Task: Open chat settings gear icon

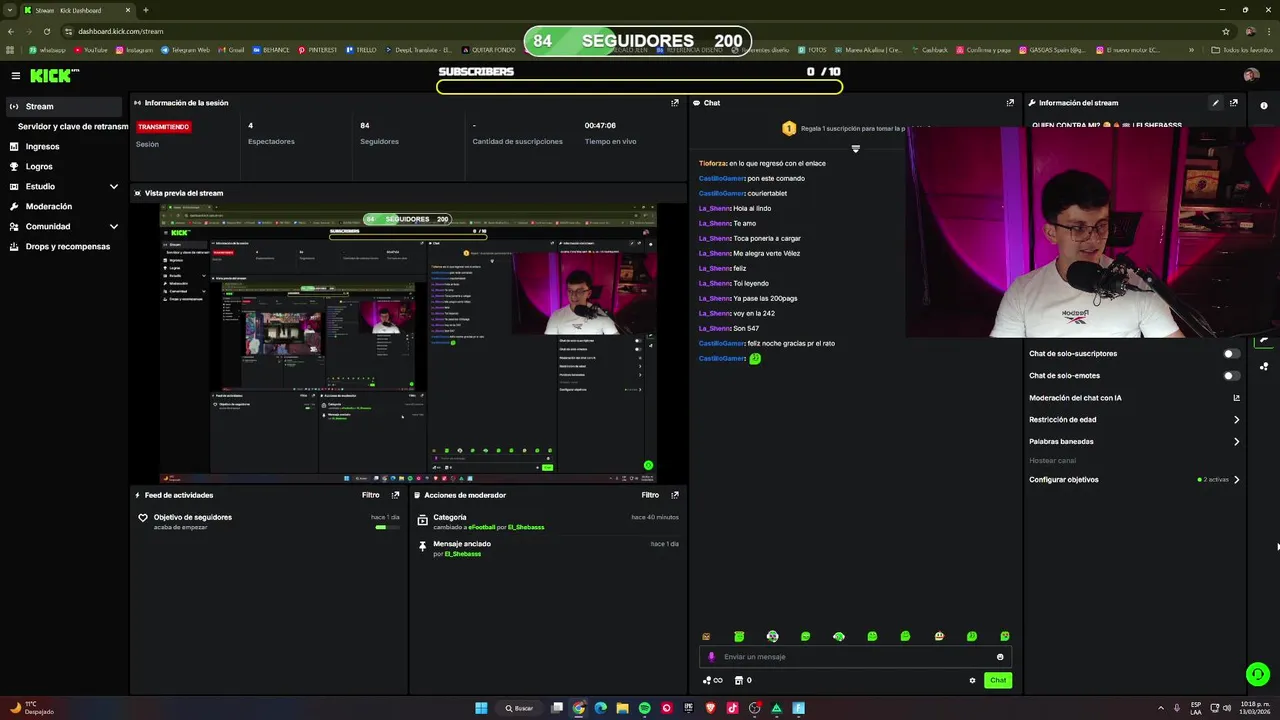Action: click(972, 681)
